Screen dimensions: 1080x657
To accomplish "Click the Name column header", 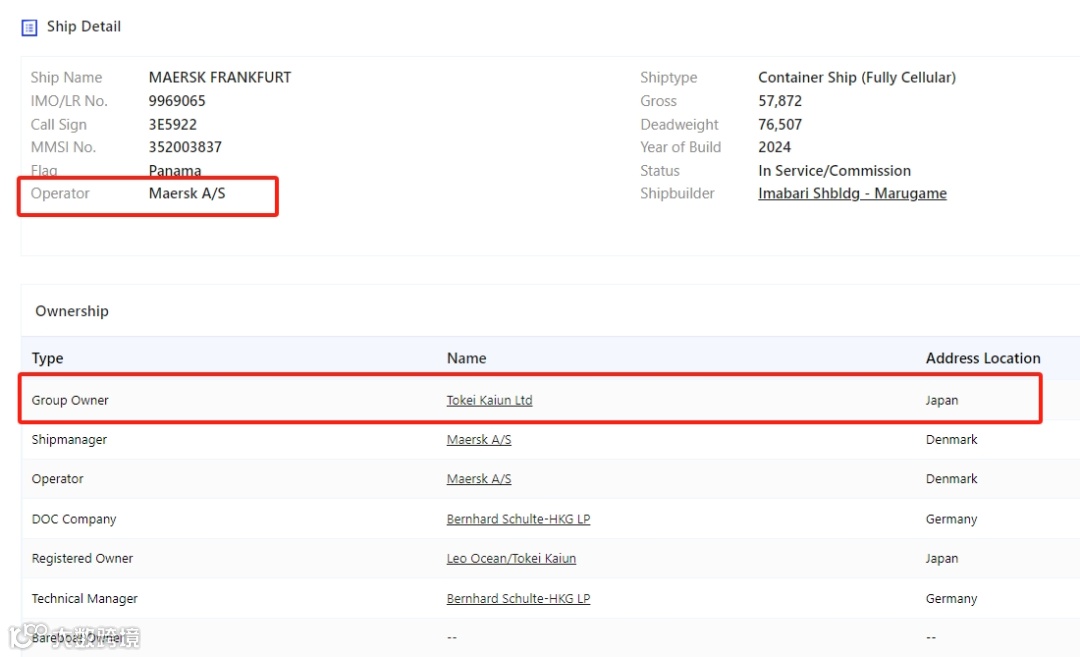I will 466,358.
